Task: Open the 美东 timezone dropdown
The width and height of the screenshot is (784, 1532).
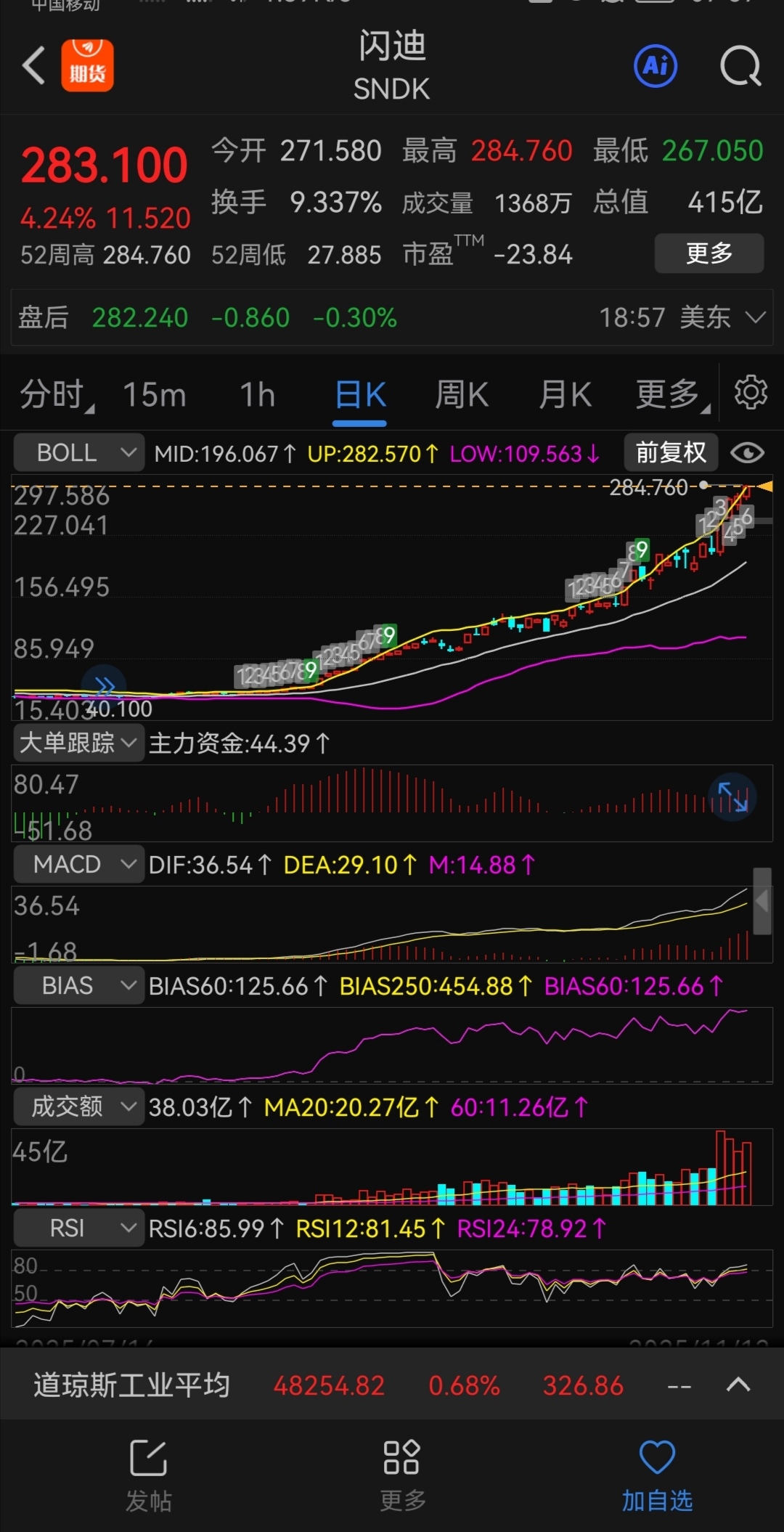Action: click(722, 317)
